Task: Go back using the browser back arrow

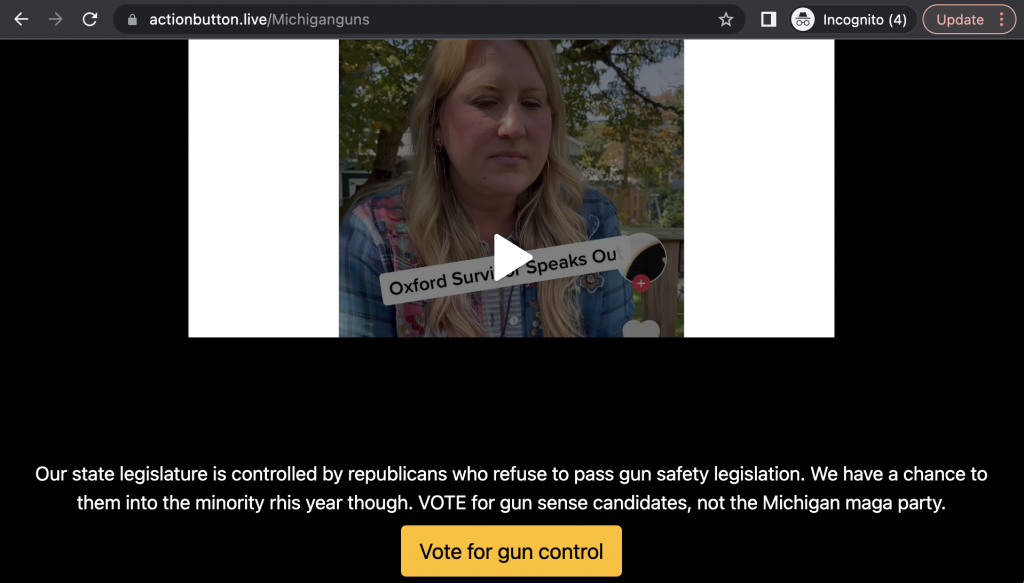Action: pyautogui.click(x=22, y=20)
